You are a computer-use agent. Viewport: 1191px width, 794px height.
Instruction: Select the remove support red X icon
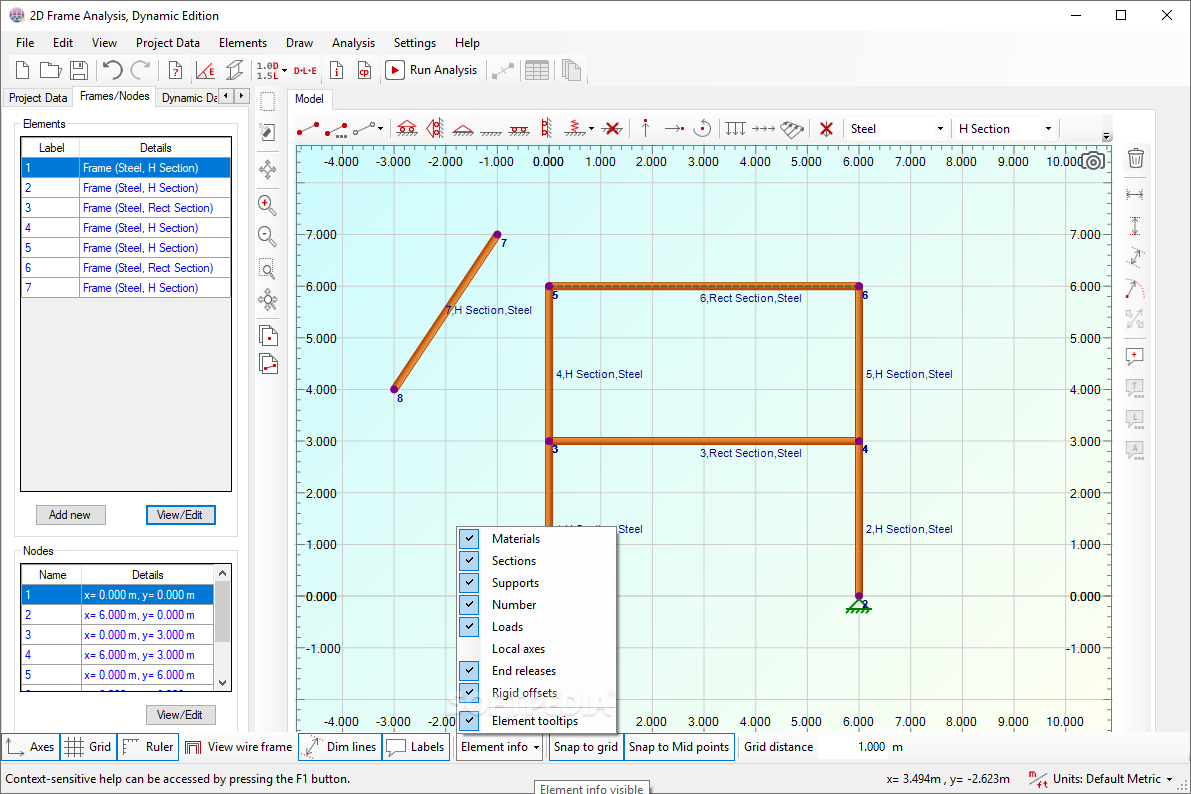pyautogui.click(x=612, y=128)
